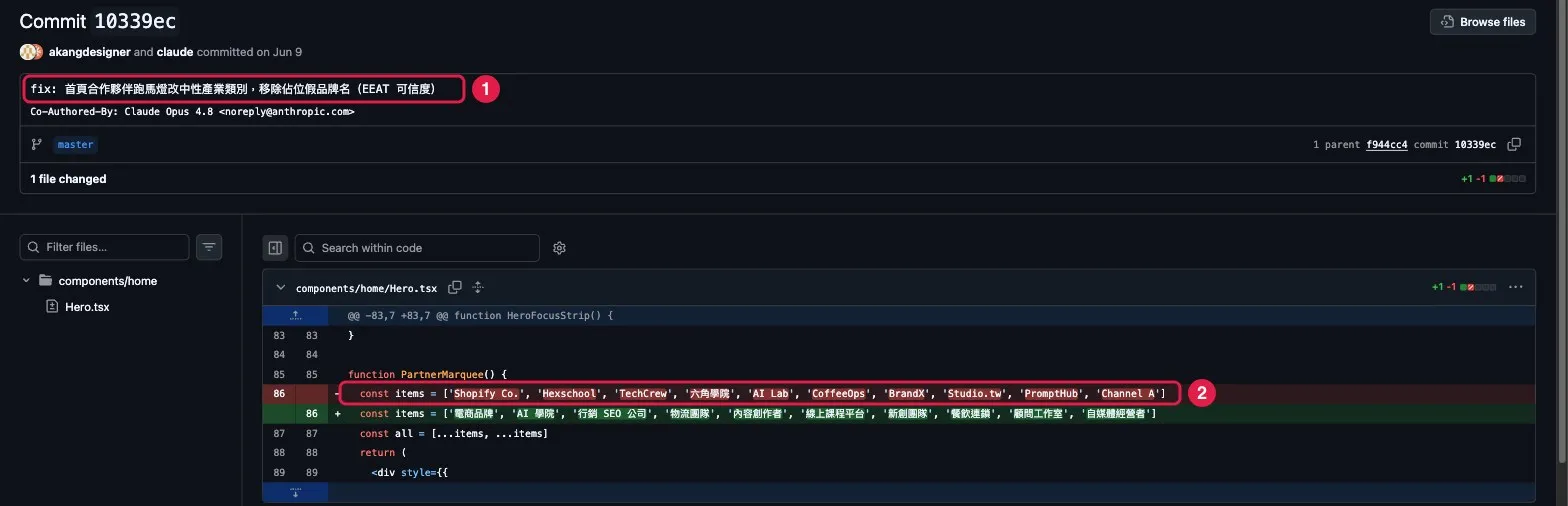Screen dimensions: 1568x506
Task: Click the diff file icon beside Hero.tsx
Action: click(52, 307)
